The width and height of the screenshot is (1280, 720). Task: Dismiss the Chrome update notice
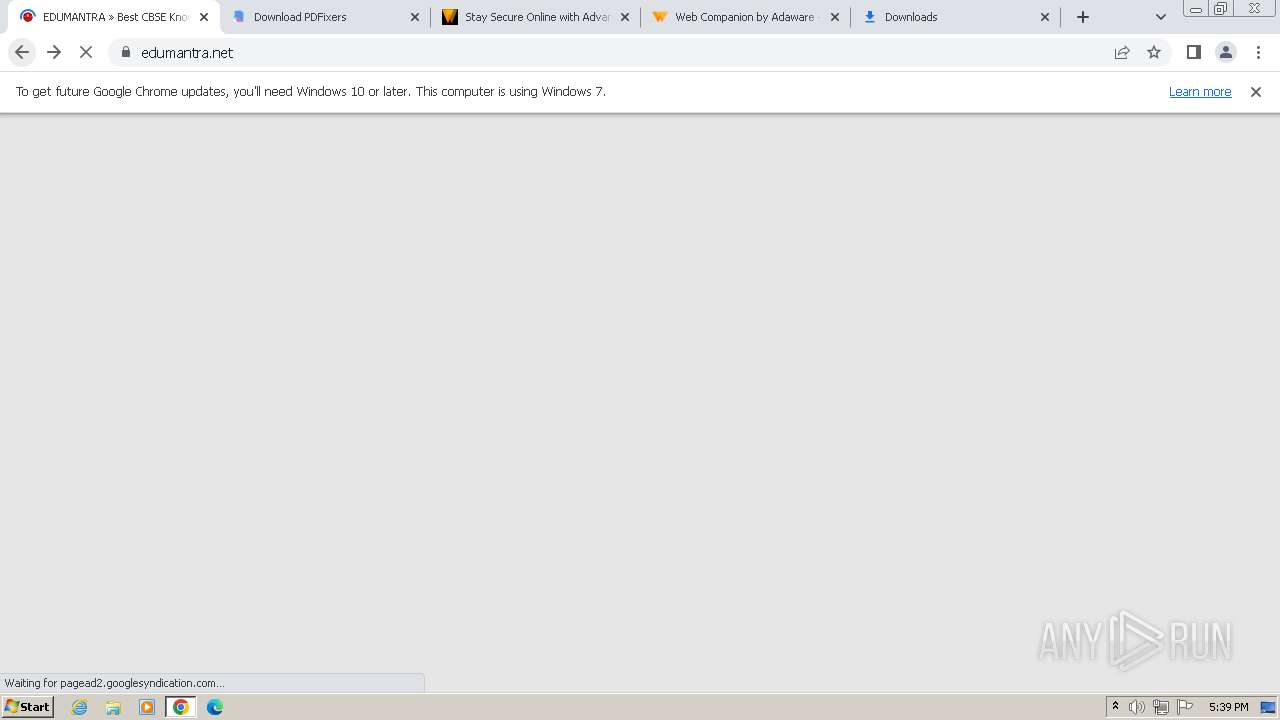click(1256, 91)
